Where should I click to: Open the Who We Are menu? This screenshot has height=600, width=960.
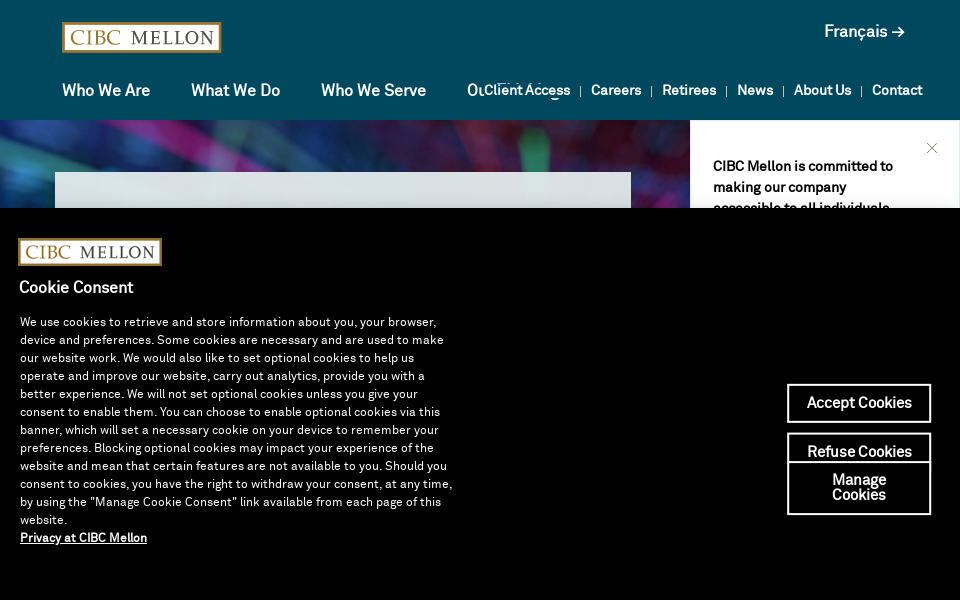[x=106, y=90]
